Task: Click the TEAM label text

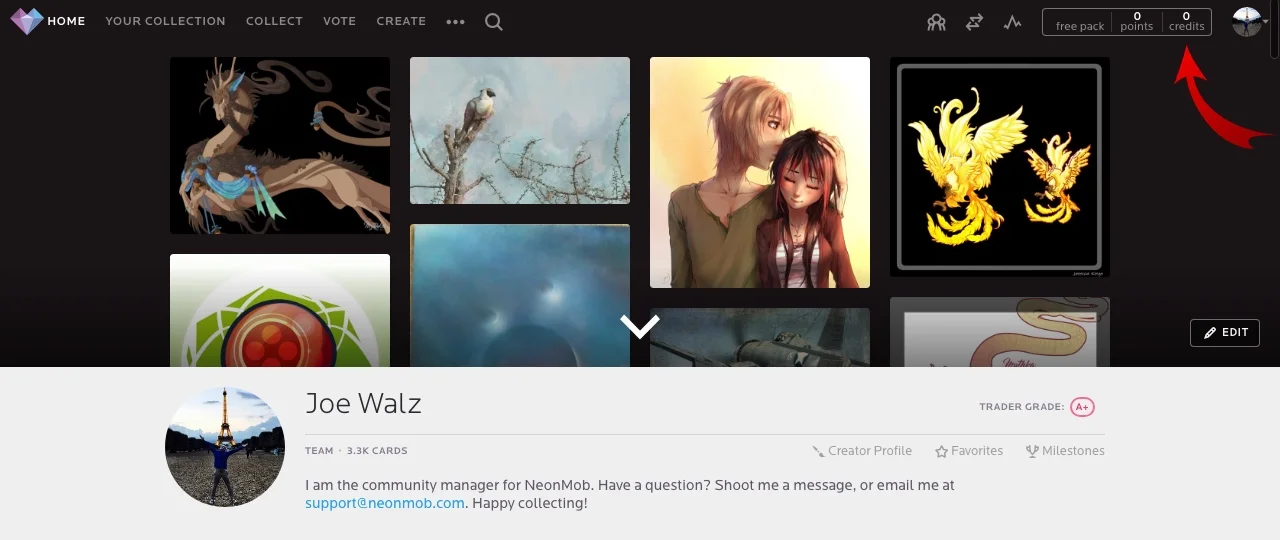Action: [319, 451]
